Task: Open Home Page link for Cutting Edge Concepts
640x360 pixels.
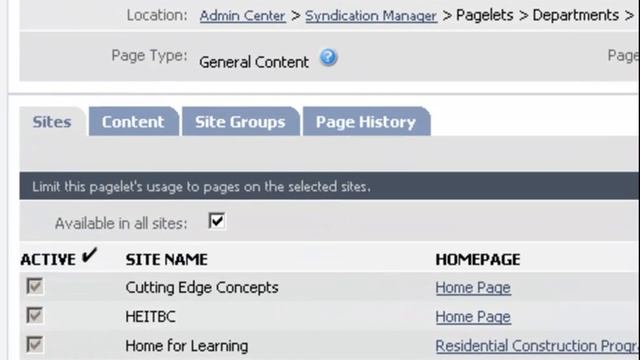Action: click(473, 288)
